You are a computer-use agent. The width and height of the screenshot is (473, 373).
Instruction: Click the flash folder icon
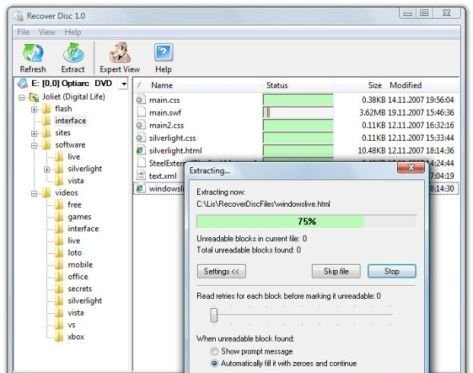tap(46, 109)
